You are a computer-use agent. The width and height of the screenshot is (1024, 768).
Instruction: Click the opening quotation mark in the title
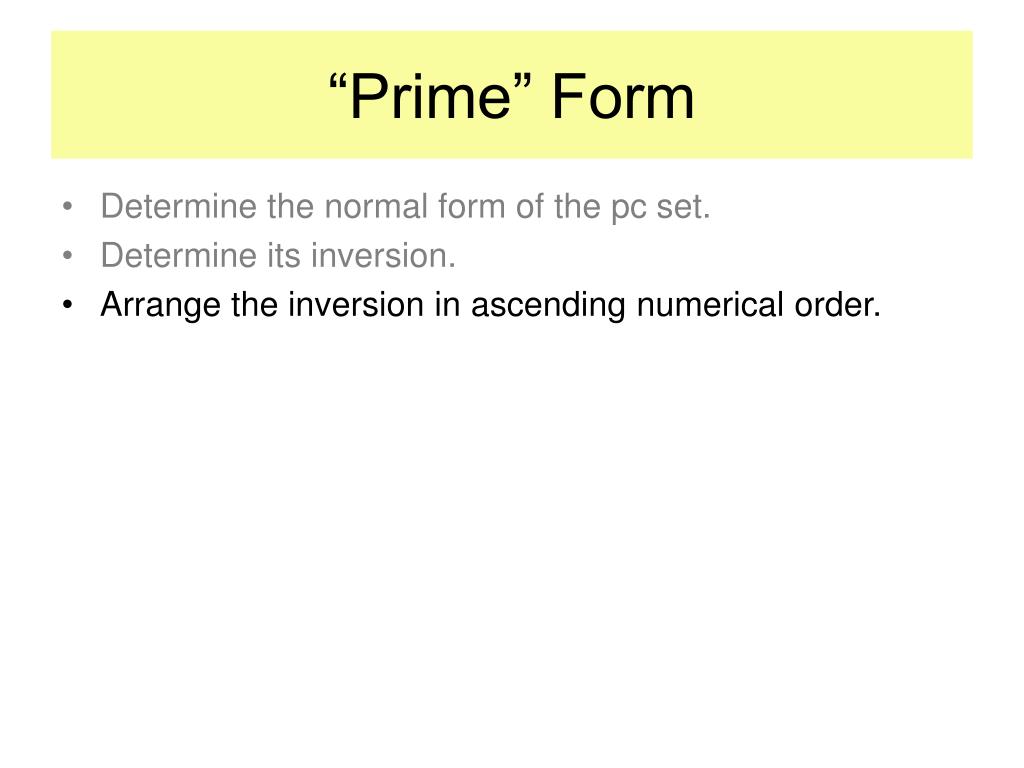click(337, 83)
